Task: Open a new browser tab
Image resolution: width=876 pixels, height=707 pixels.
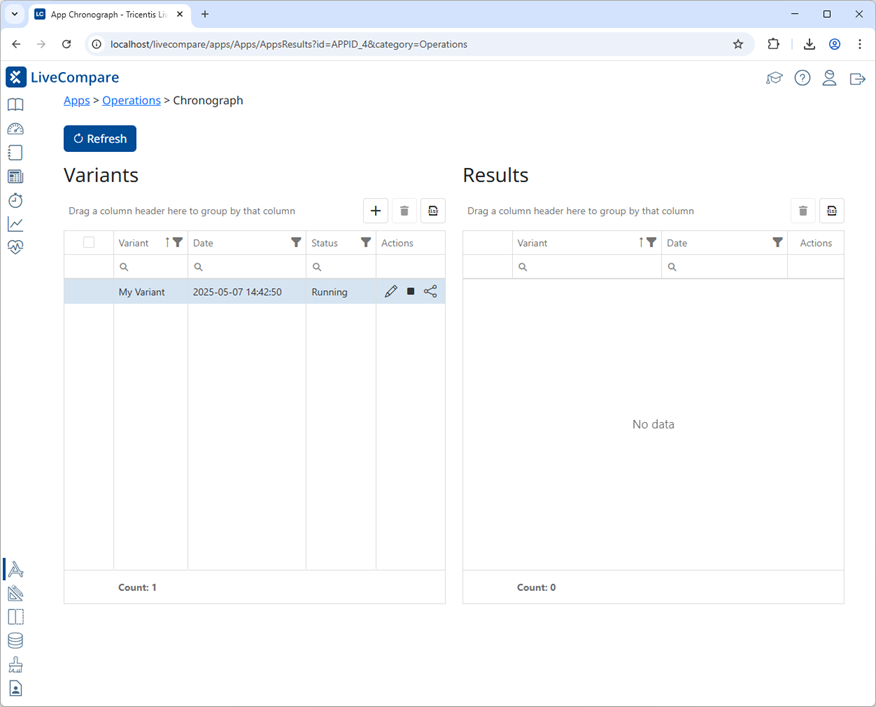Action: (x=205, y=15)
